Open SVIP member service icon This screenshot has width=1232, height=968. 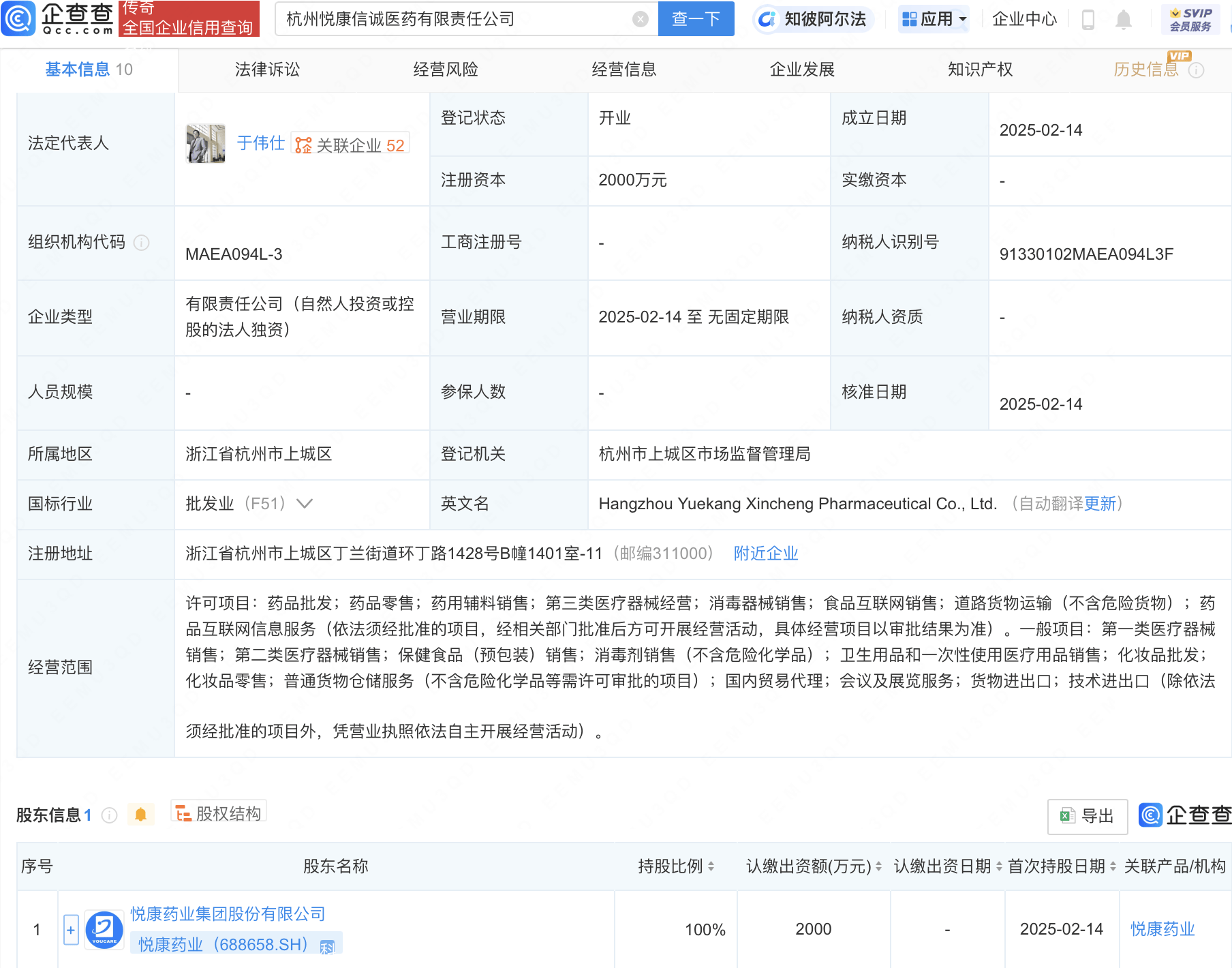tap(1190, 19)
